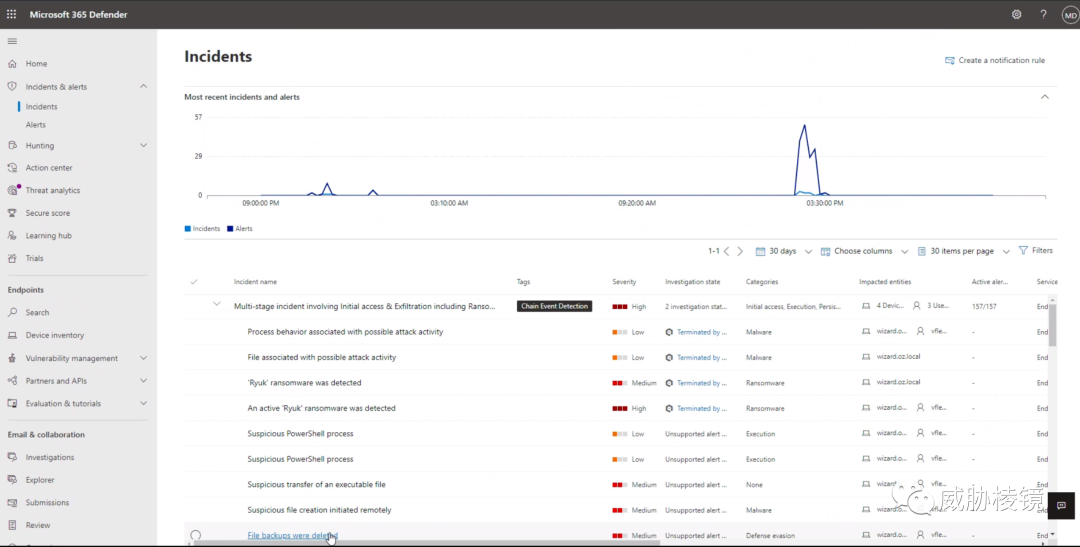The height and width of the screenshot is (547, 1080).
Task: Click Create a notification rule
Action: point(995,61)
